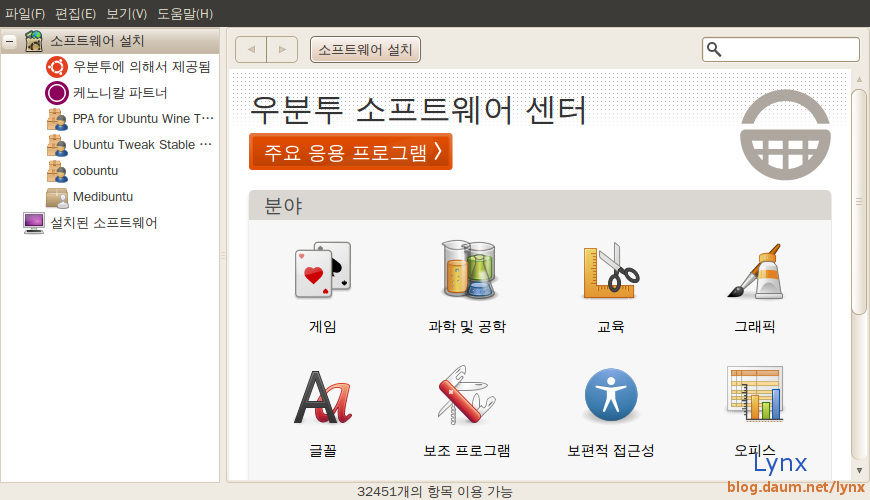Click the icon beside Ubuntu Tweak Stable
Viewport: 870px width, 500px height.
click(57, 145)
